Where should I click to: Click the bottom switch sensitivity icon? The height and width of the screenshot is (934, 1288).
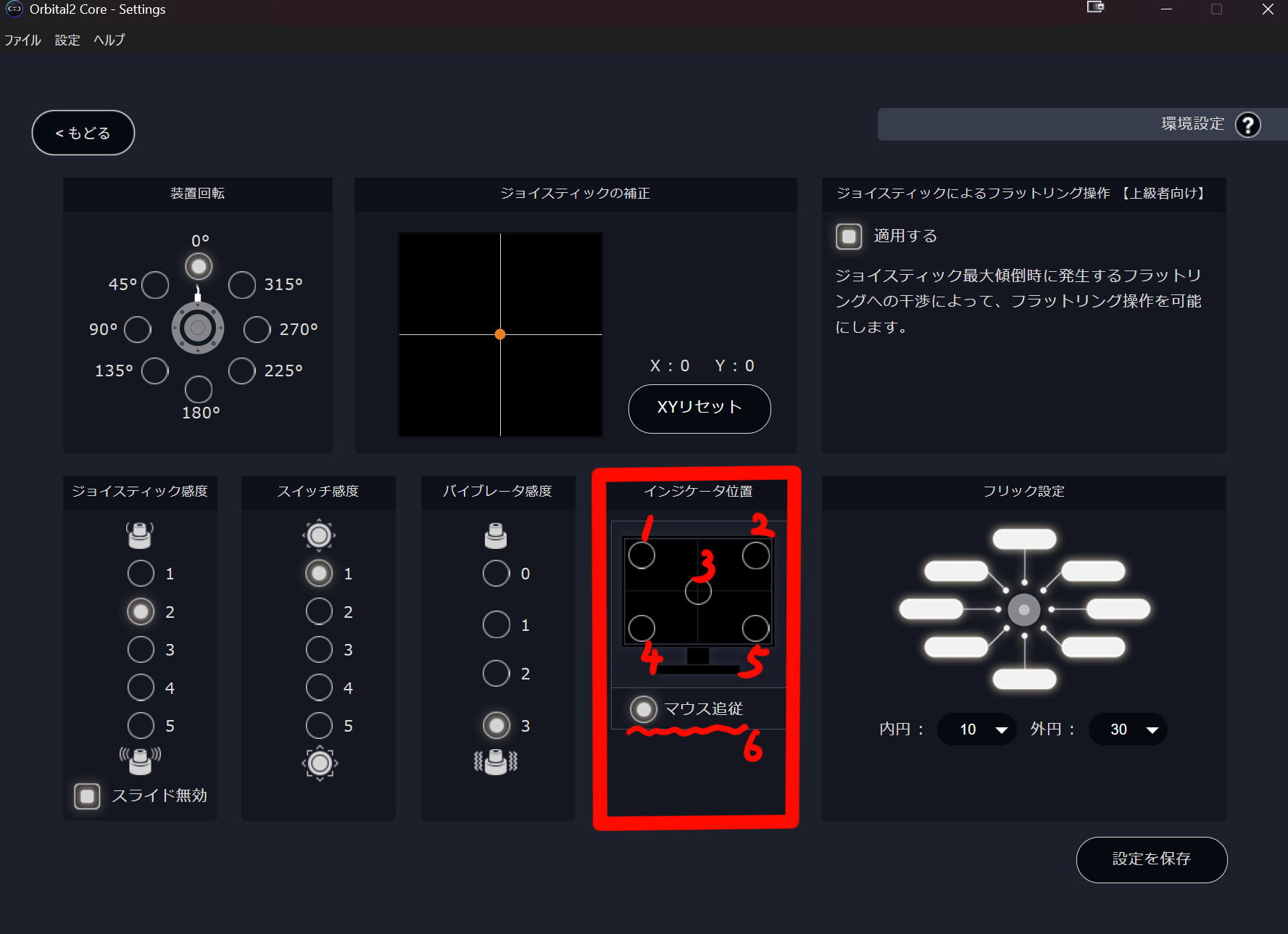[x=320, y=763]
